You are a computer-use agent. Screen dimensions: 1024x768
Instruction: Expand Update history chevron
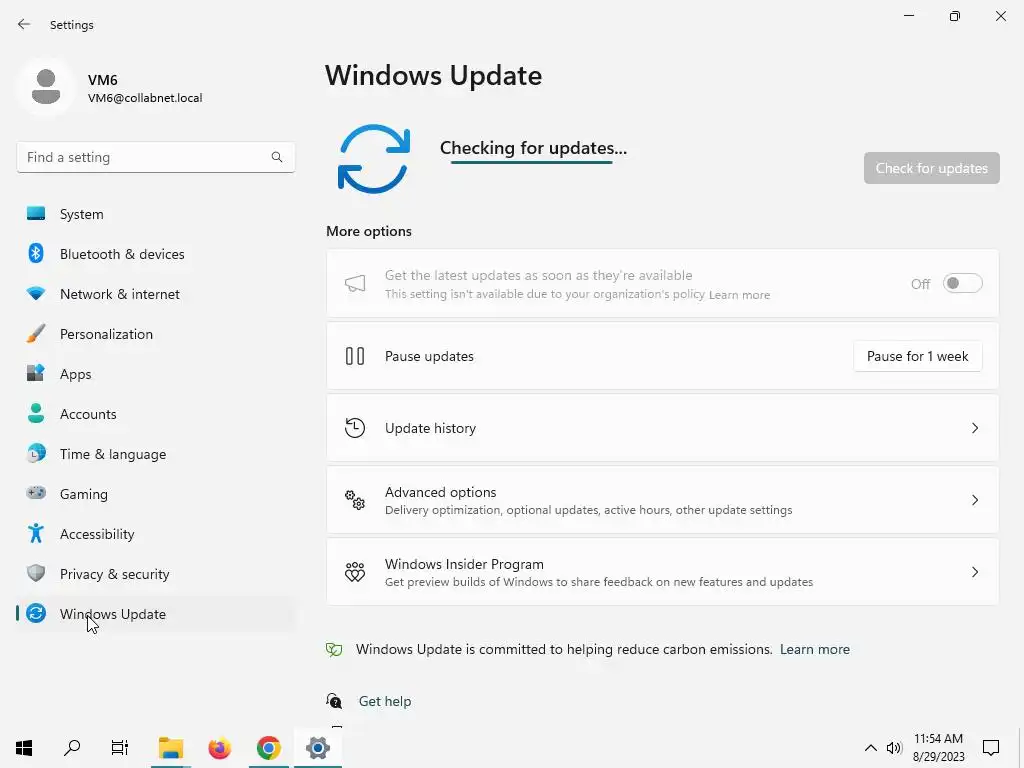(974, 428)
